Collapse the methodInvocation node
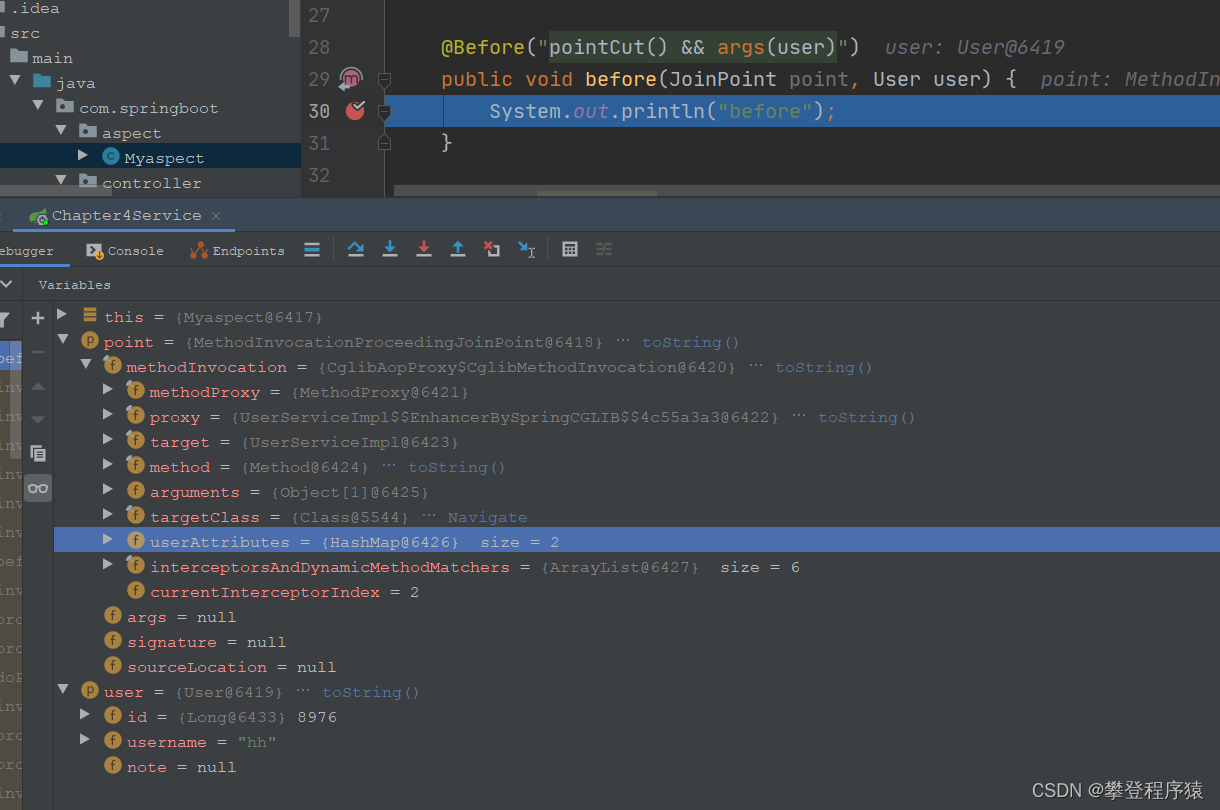1220x810 pixels. pos(85,366)
